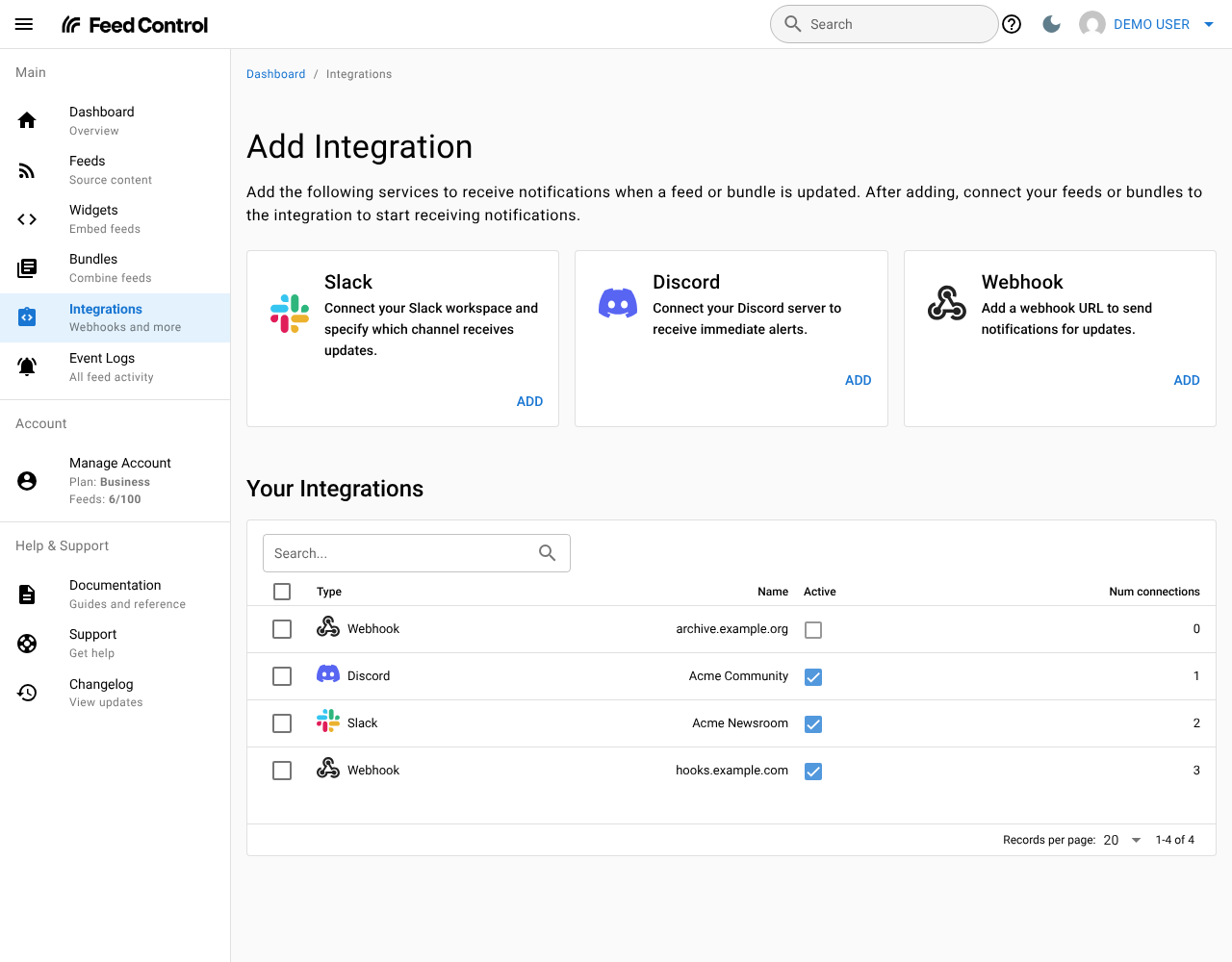
Task: Tick the select-all checkbox in table header
Action: tap(282, 592)
